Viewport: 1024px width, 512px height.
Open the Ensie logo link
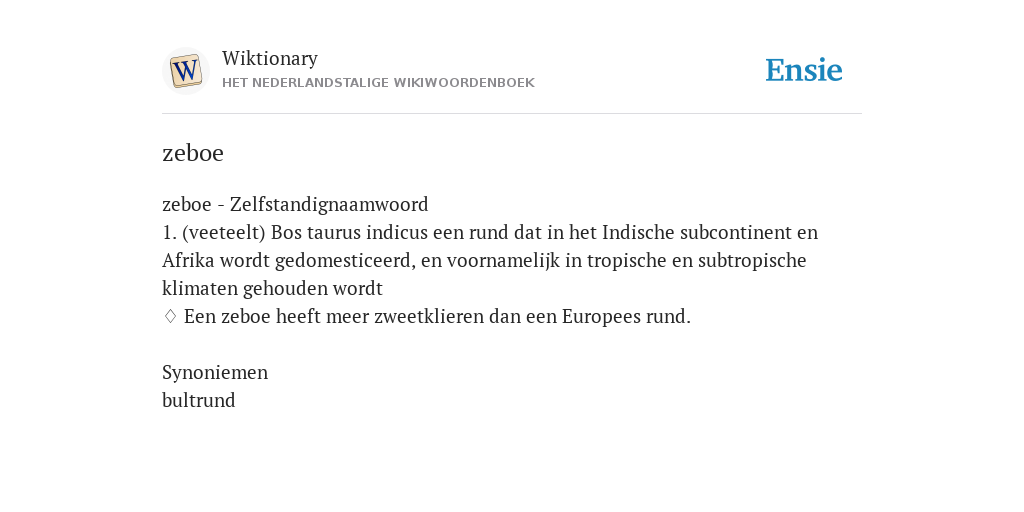point(804,70)
